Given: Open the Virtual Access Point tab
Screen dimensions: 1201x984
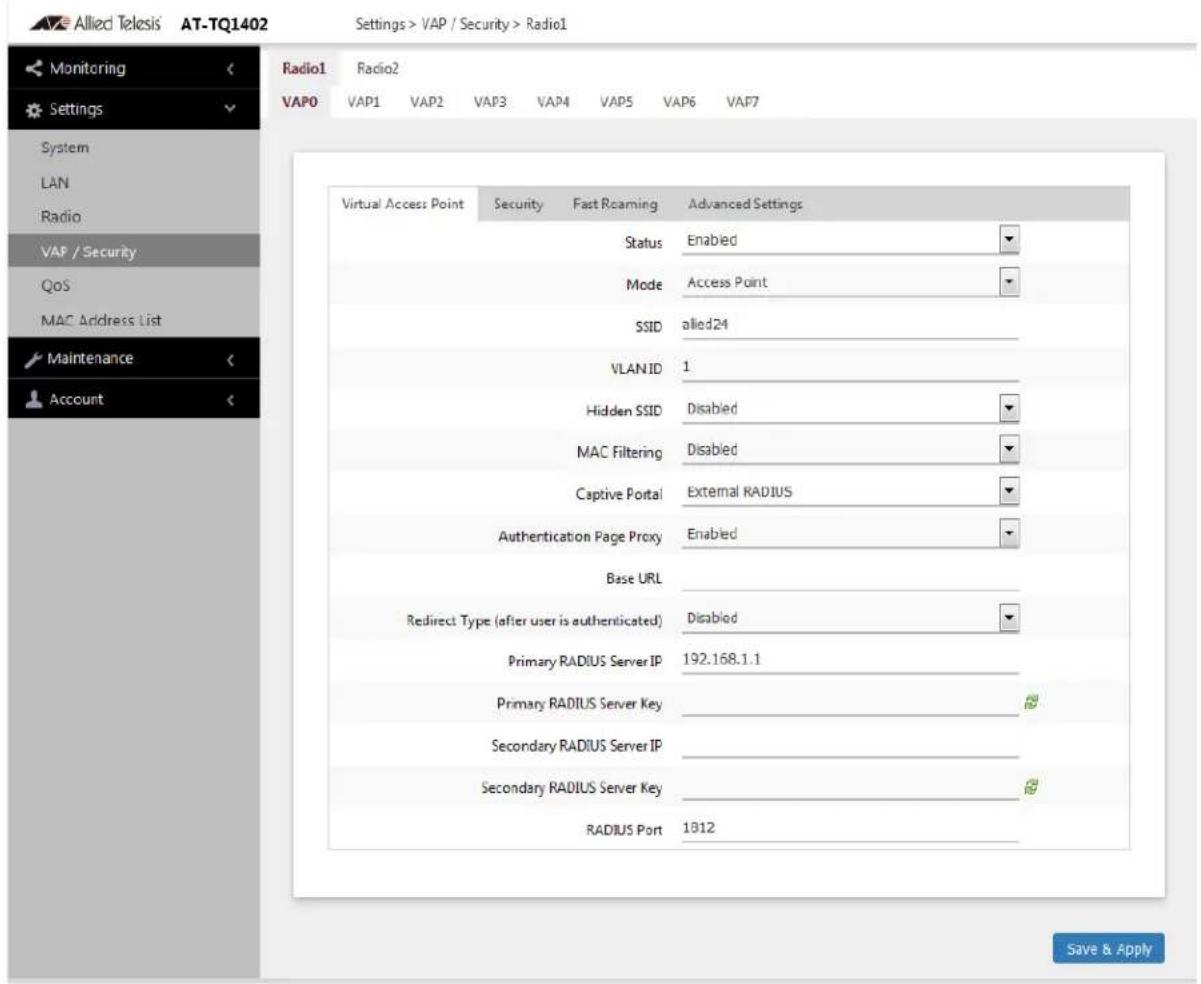Looking at the screenshot, I should point(403,203).
